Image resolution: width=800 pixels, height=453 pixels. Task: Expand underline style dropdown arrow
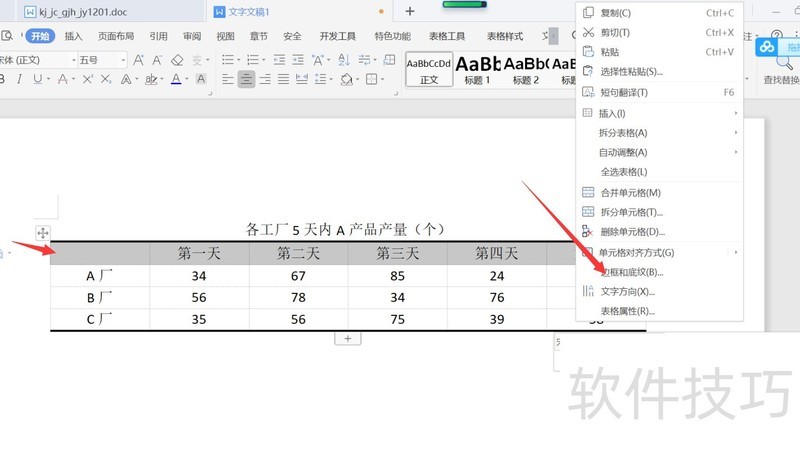point(48,79)
